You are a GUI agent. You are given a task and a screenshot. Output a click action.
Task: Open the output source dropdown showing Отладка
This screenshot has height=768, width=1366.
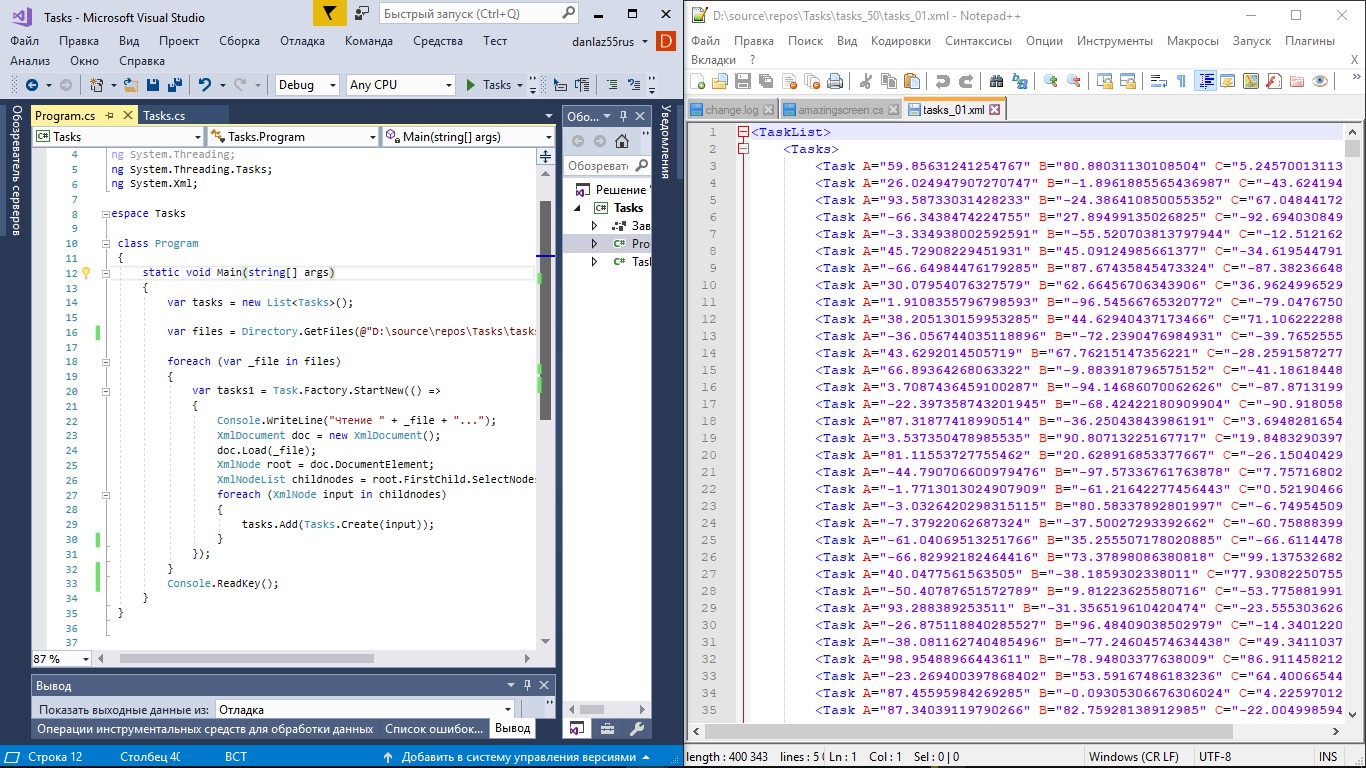pos(364,709)
